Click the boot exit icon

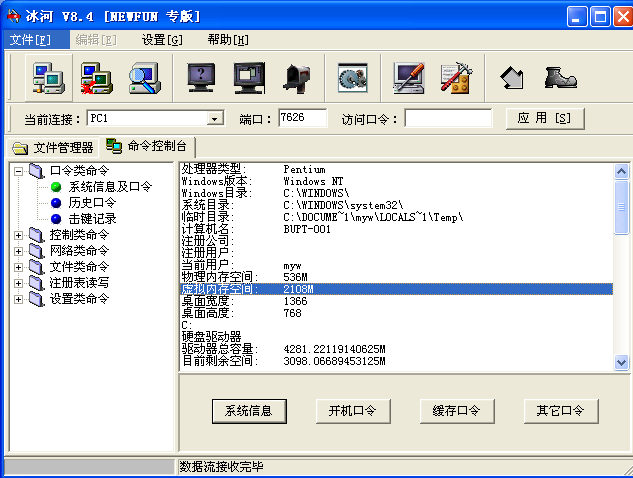[560, 78]
